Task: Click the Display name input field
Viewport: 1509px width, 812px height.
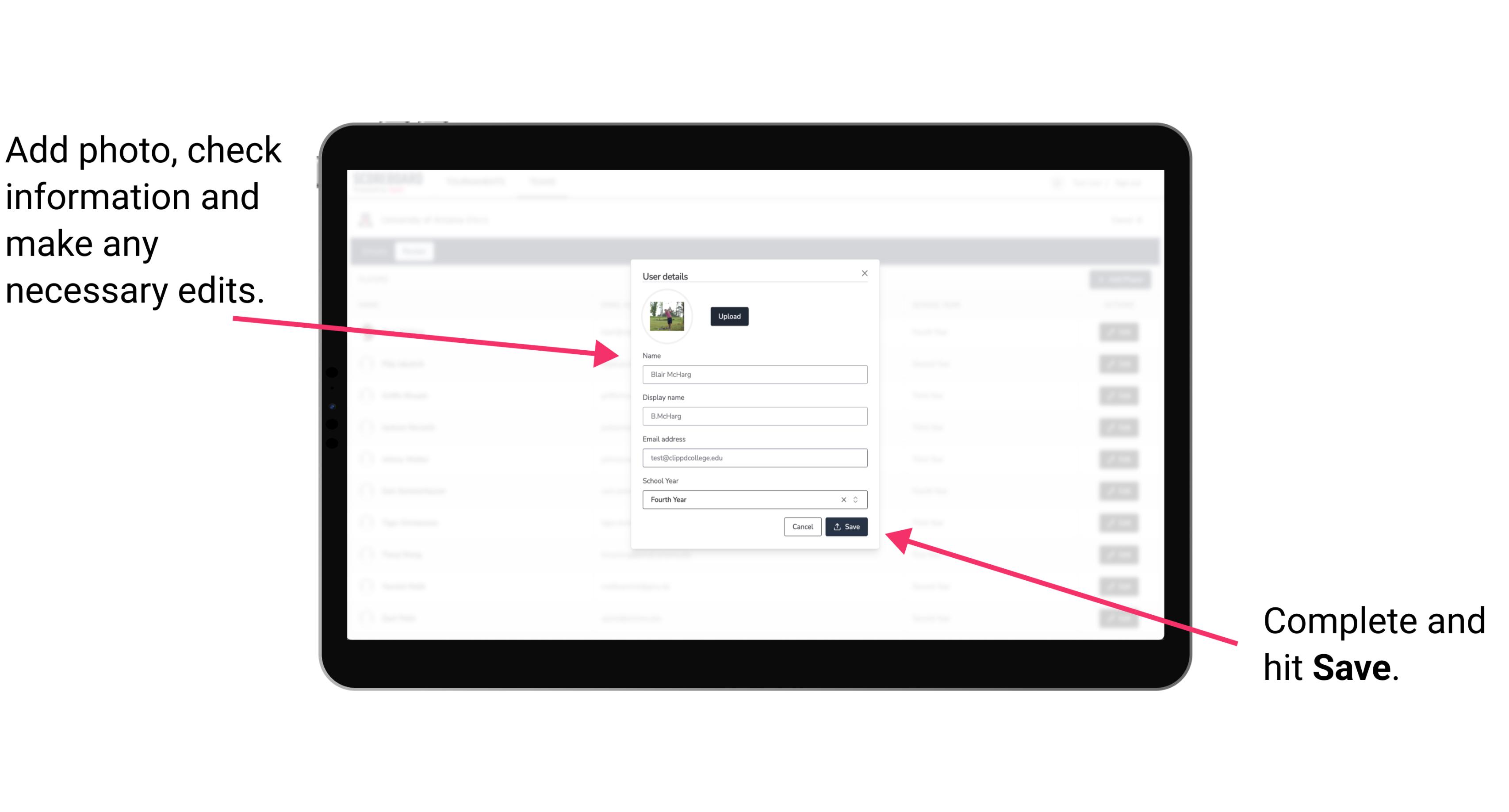Action: point(754,416)
